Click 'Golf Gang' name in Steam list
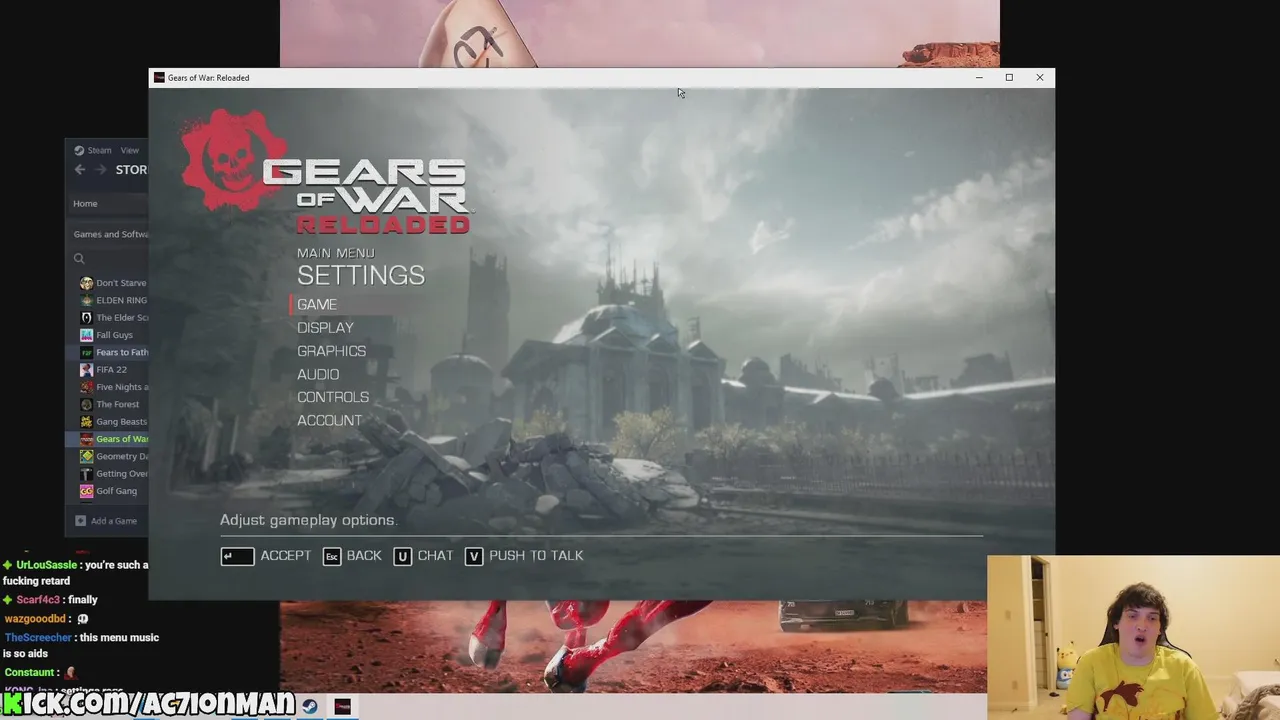 point(117,491)
